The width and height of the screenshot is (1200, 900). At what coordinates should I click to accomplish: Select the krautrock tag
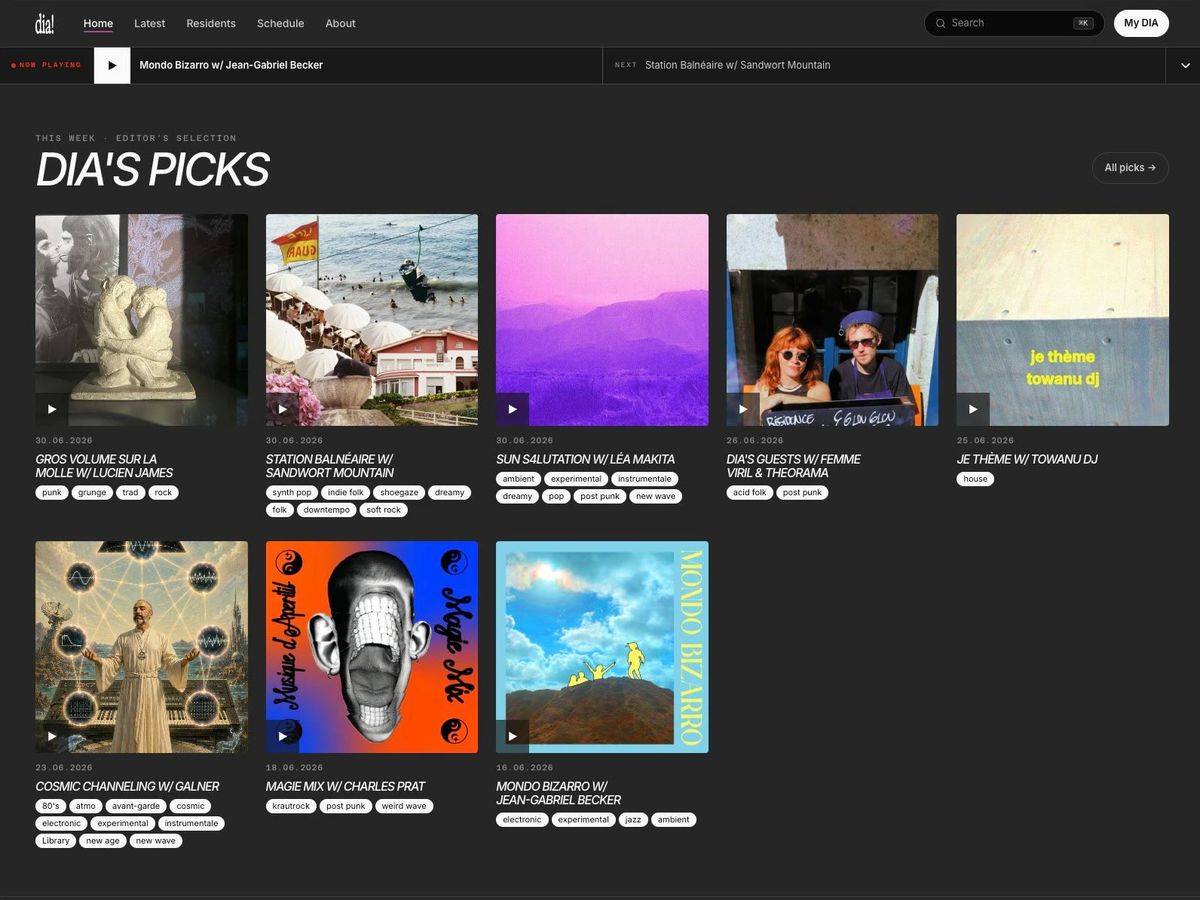(291, 806)
